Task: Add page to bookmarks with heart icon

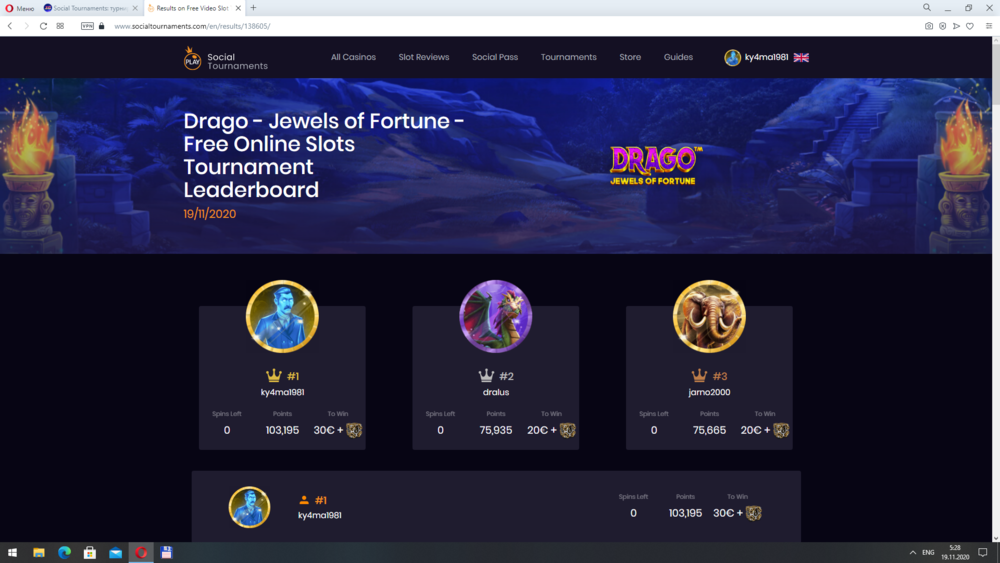Action: pos(970,26)
